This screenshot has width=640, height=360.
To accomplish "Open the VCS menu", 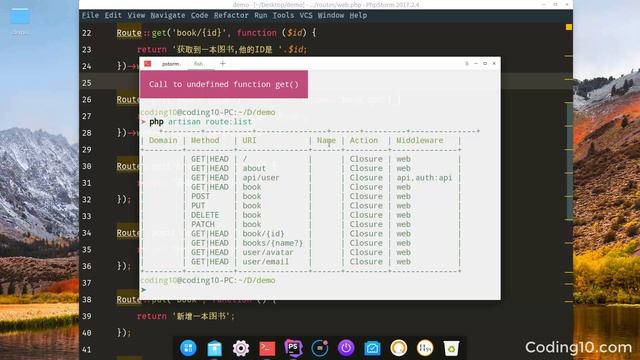I will click(x=306, y=15).
